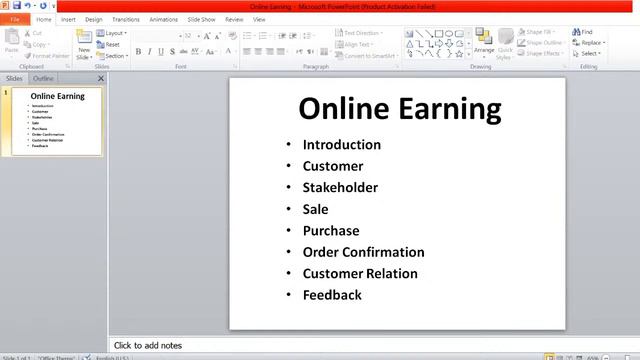Open the Select dropdown in Editing
640x360 pixels.
[587, 53]
